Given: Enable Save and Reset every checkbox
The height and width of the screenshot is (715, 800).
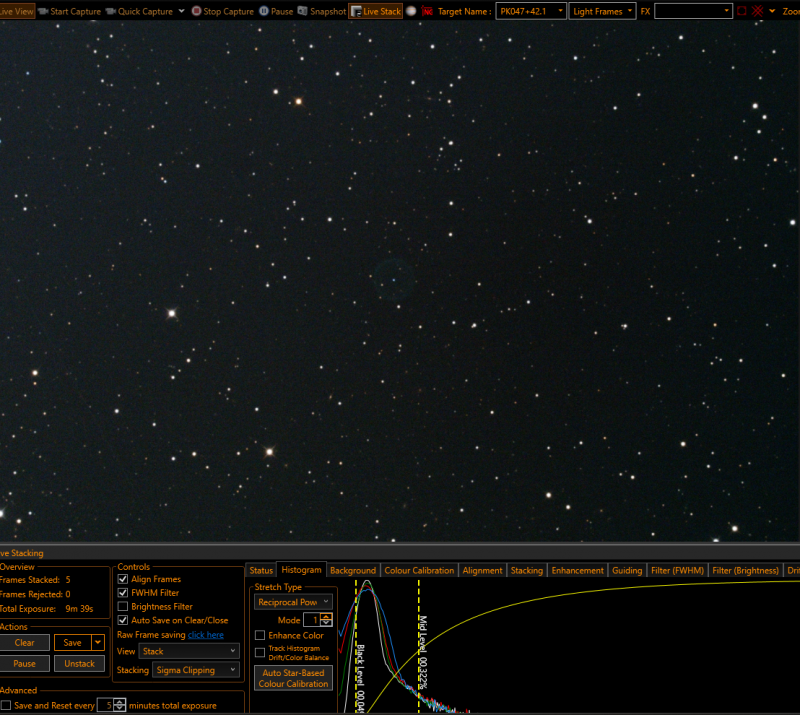Looking at the screenshot, I should [x=6, y=705].
